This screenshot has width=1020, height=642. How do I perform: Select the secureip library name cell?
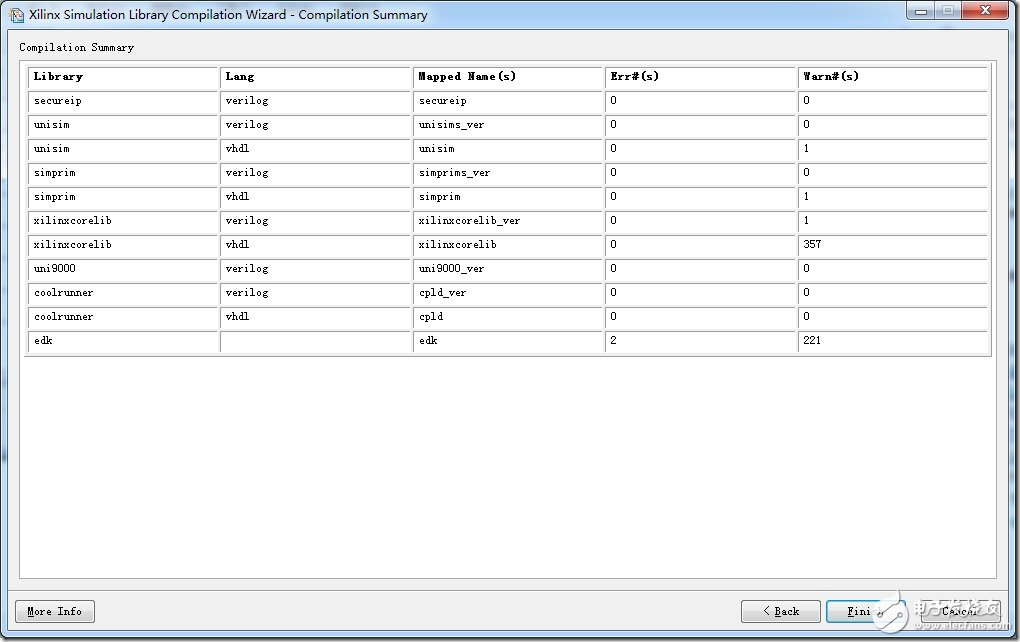pos(123,101)
